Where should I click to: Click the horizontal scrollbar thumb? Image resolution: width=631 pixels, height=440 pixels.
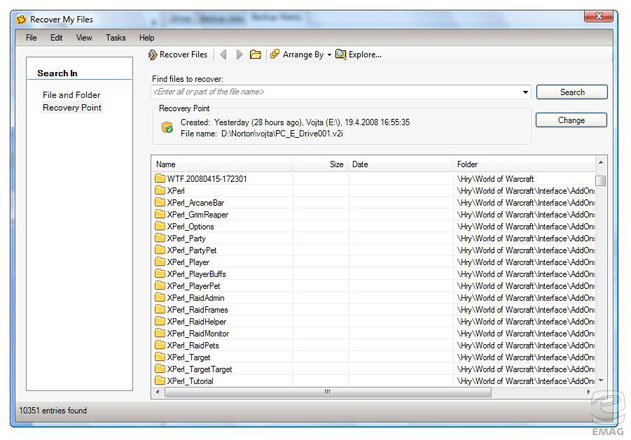tap(328, 392)
